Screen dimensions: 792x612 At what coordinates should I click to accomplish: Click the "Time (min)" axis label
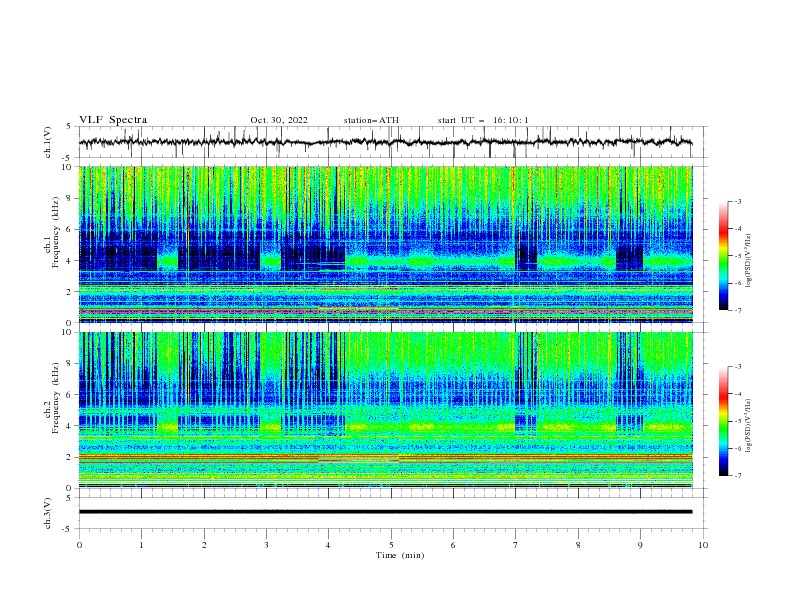point(400,555)
